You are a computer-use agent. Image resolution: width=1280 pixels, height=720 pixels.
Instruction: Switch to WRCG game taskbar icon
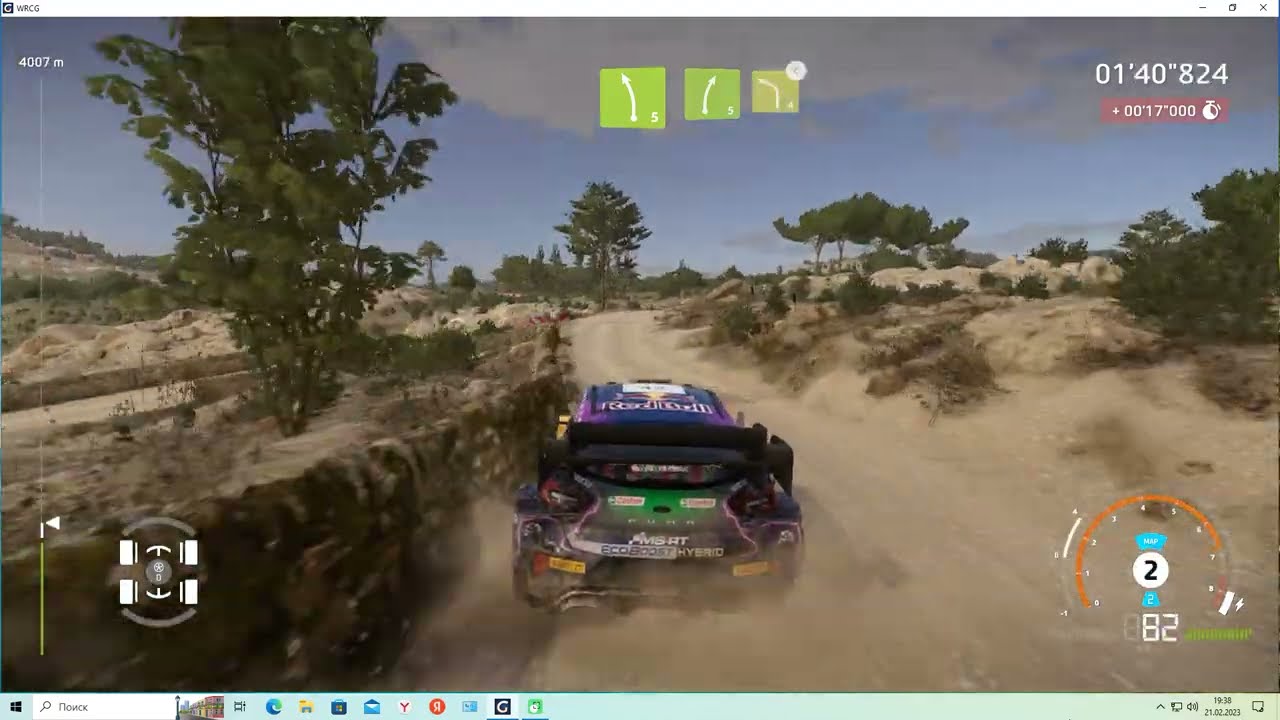[502, 706]
